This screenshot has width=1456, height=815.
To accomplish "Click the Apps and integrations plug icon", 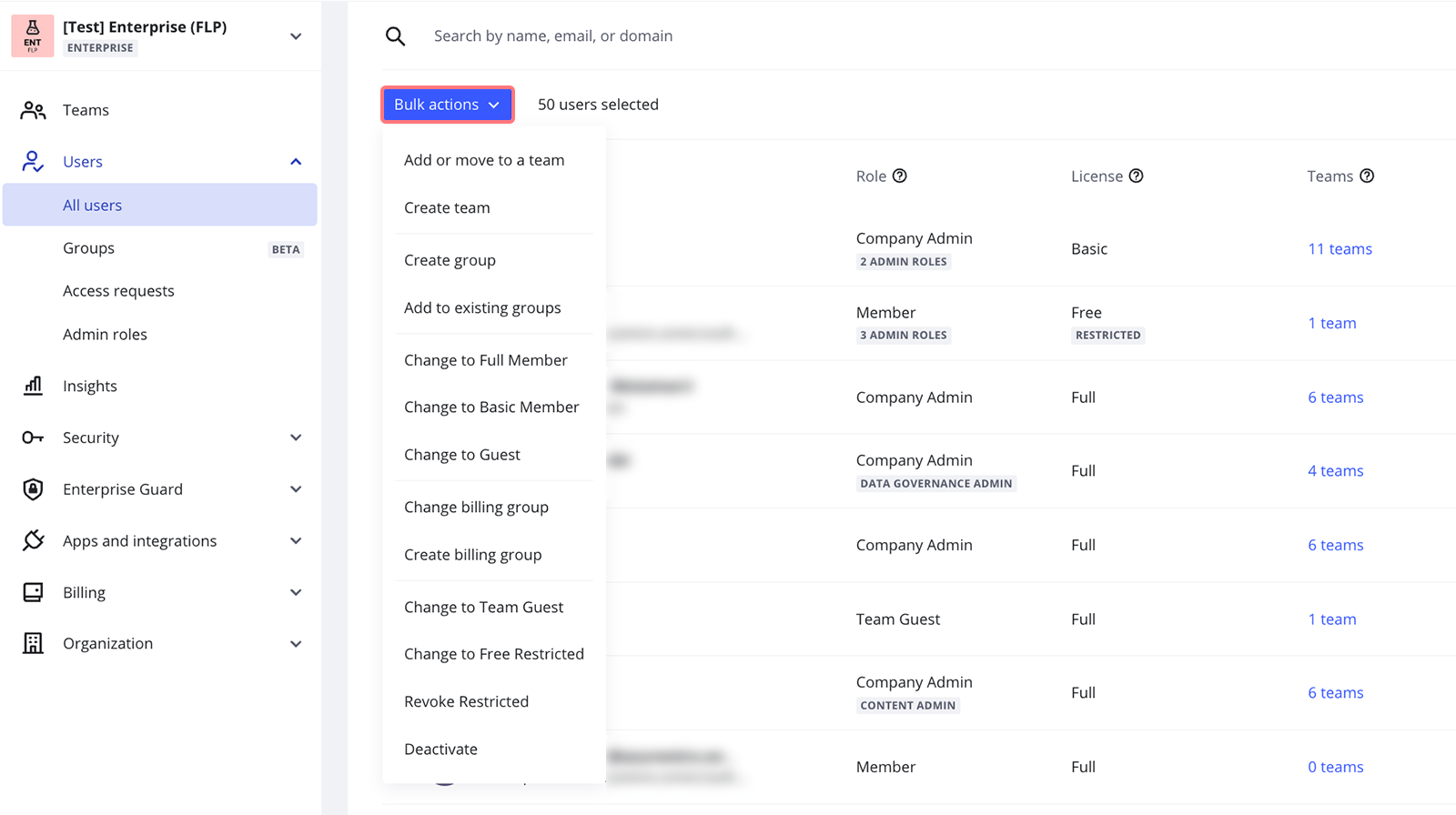I will pos(33,540).
